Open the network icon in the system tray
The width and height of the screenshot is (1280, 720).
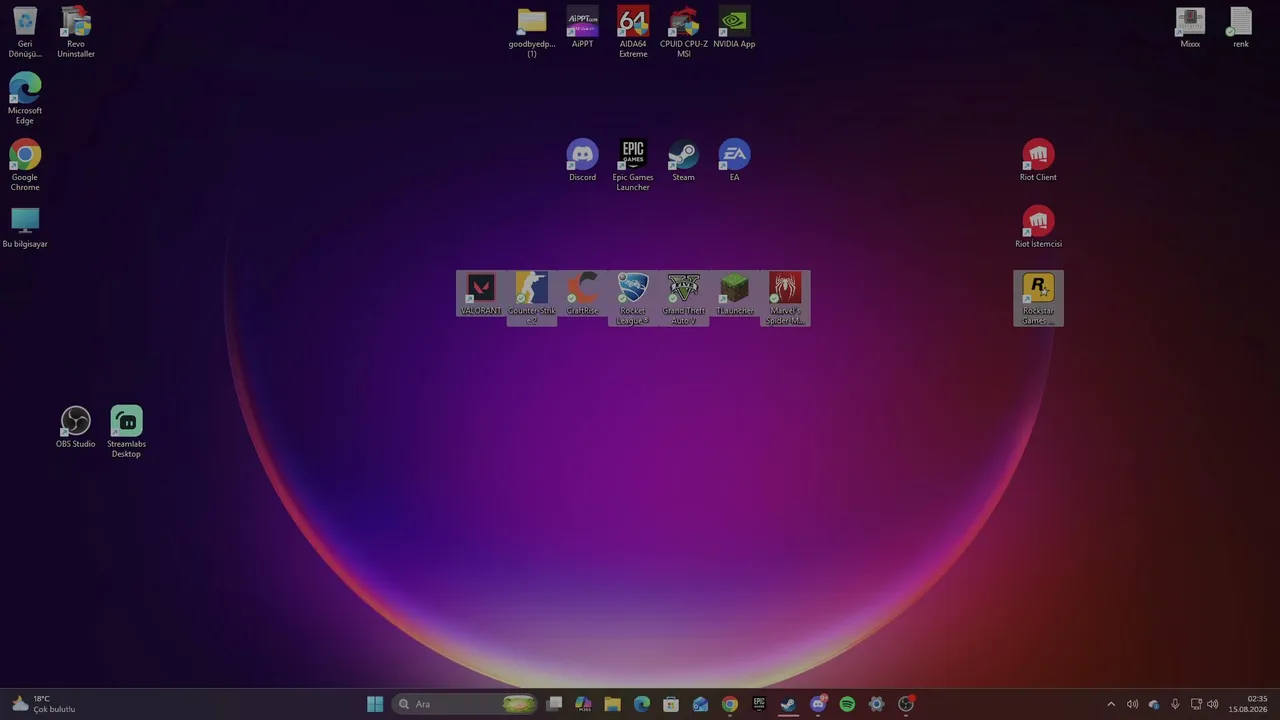click(x=1196, y=704)
